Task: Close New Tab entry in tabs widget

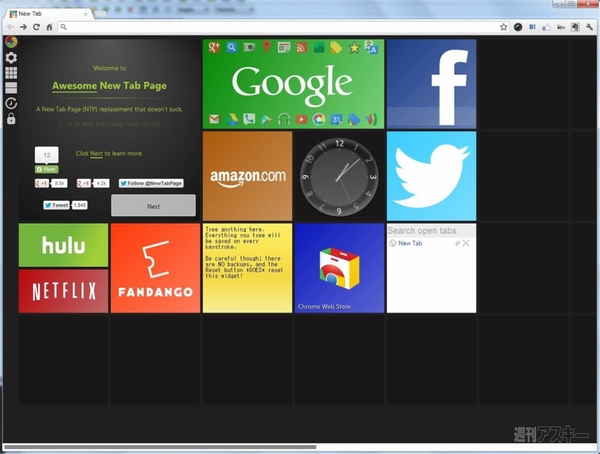Action: pyautogui.click(x=466, y=243)
